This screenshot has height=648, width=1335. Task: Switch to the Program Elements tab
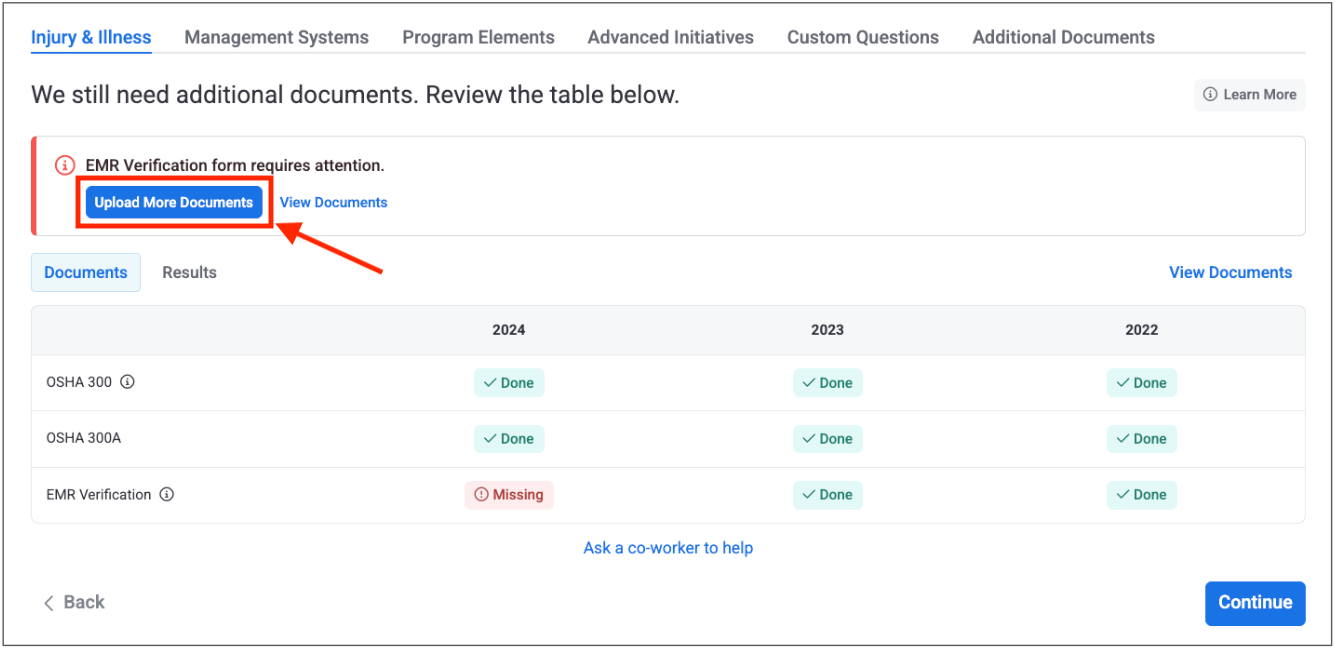point(478,37)
